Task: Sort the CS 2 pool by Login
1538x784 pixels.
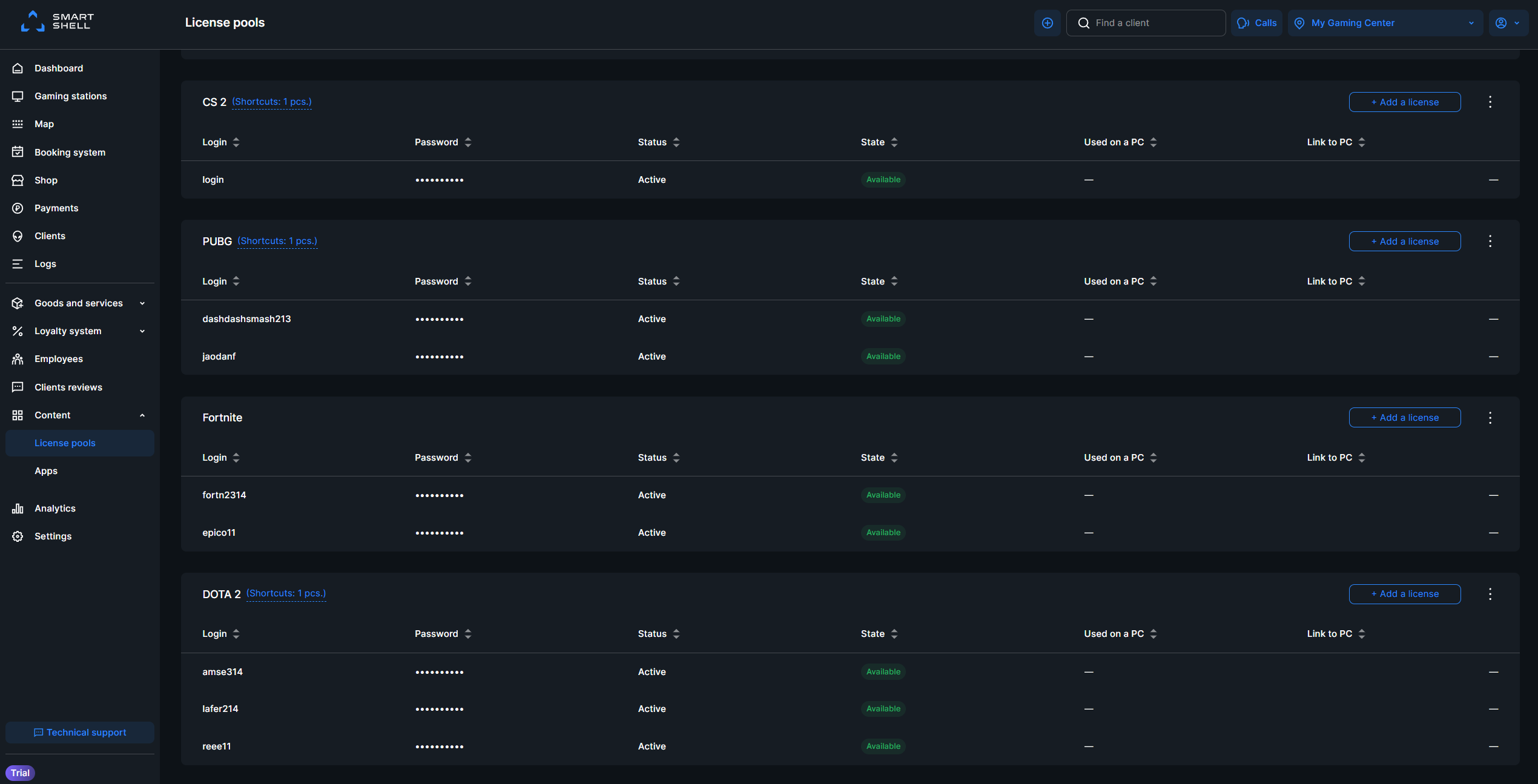Action: tap(221, 142)
